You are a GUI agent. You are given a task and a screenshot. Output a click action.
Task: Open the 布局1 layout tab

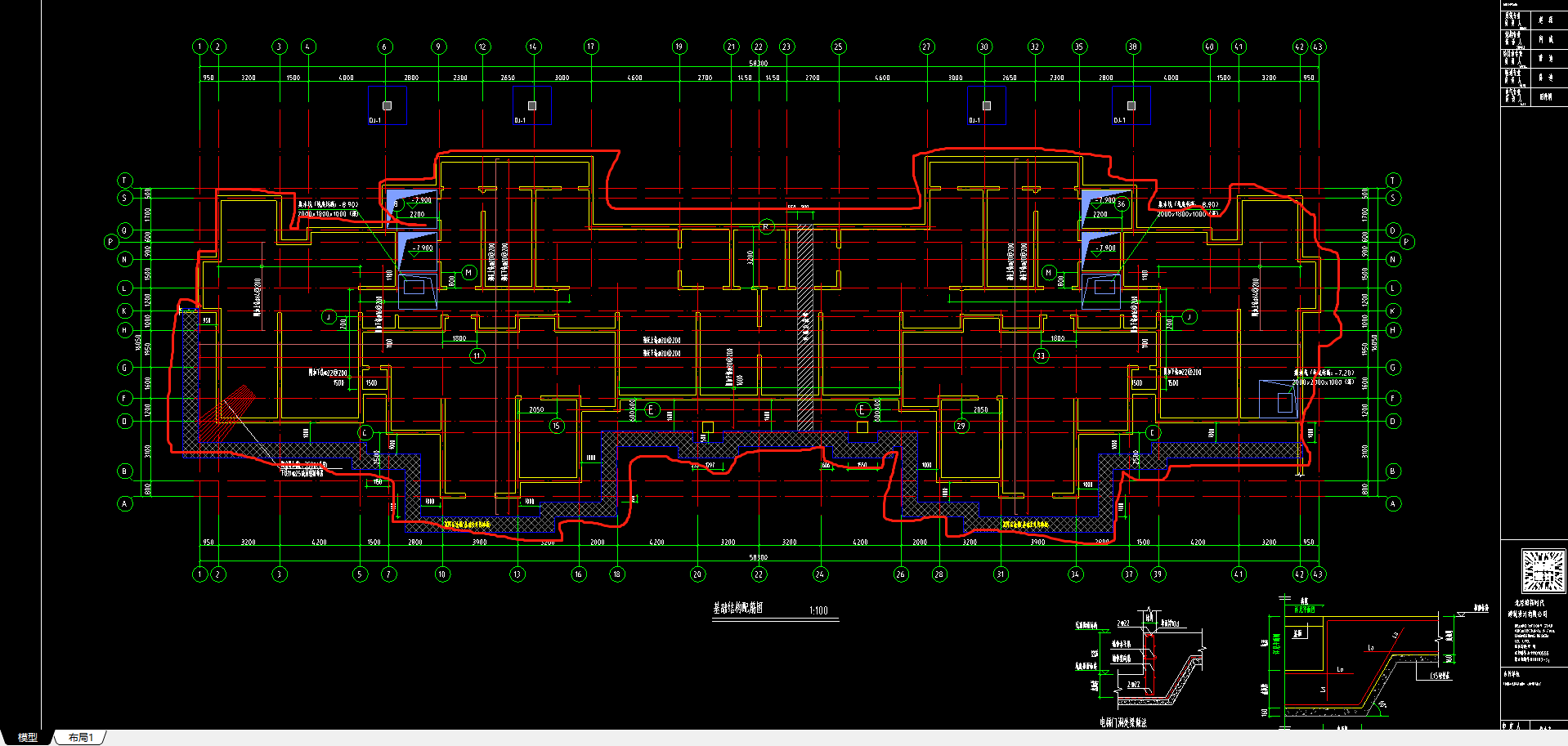81,737
